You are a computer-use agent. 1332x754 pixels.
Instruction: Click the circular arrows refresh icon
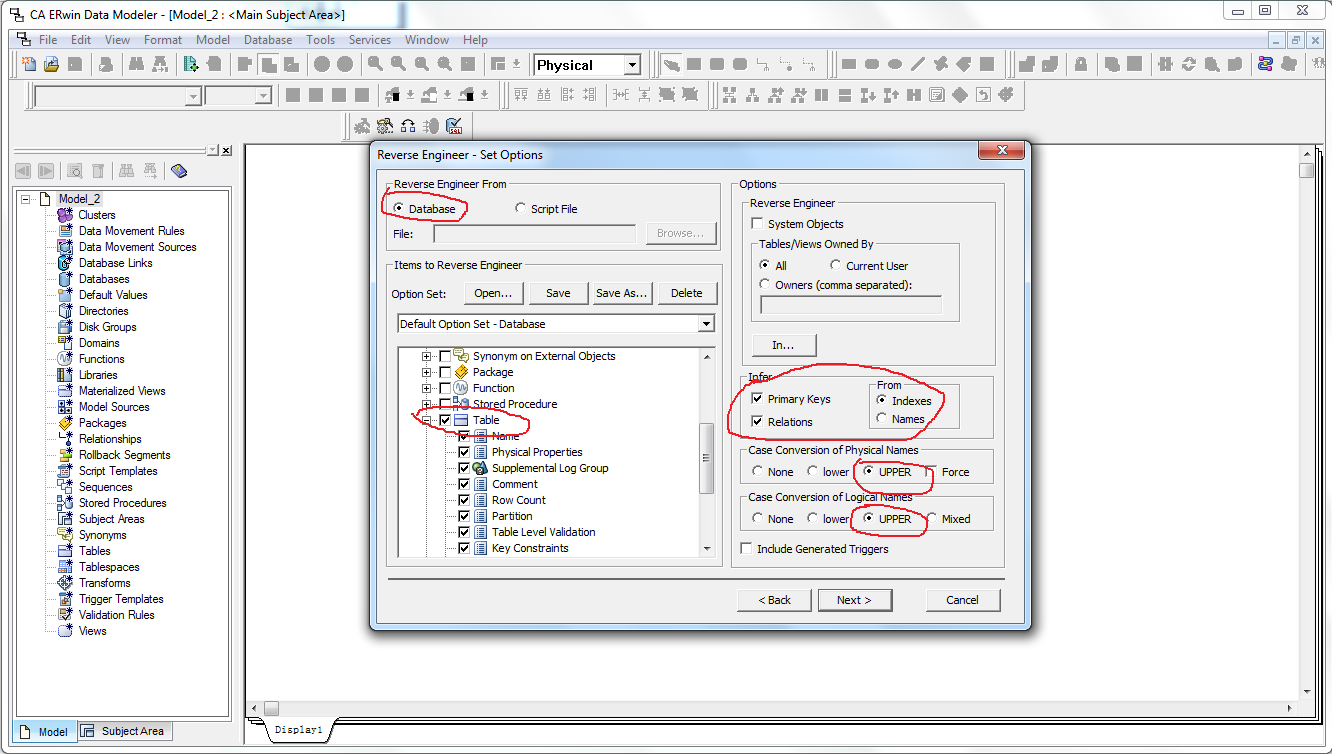(x=1189, y=65)
